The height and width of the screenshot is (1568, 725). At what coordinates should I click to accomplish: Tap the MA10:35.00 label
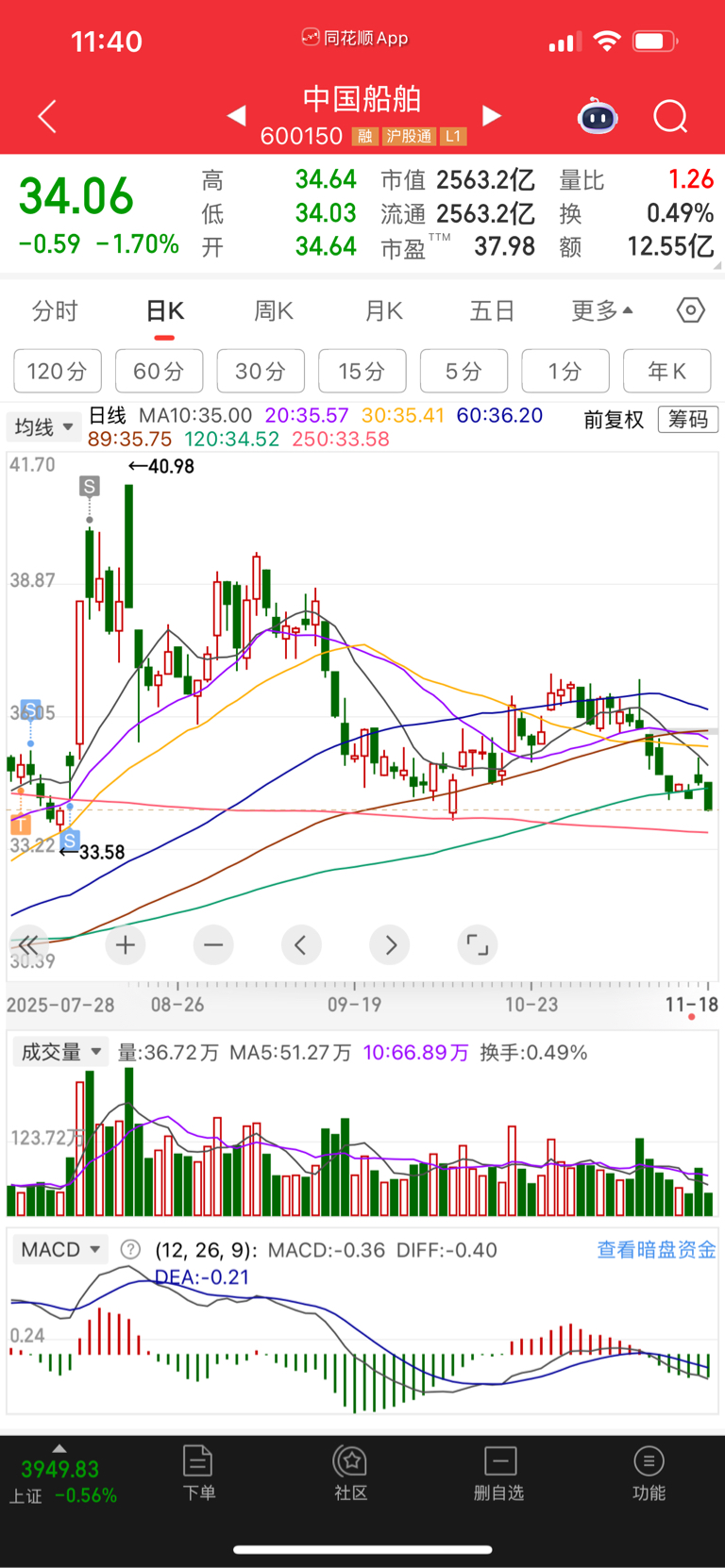coord(195,415)
